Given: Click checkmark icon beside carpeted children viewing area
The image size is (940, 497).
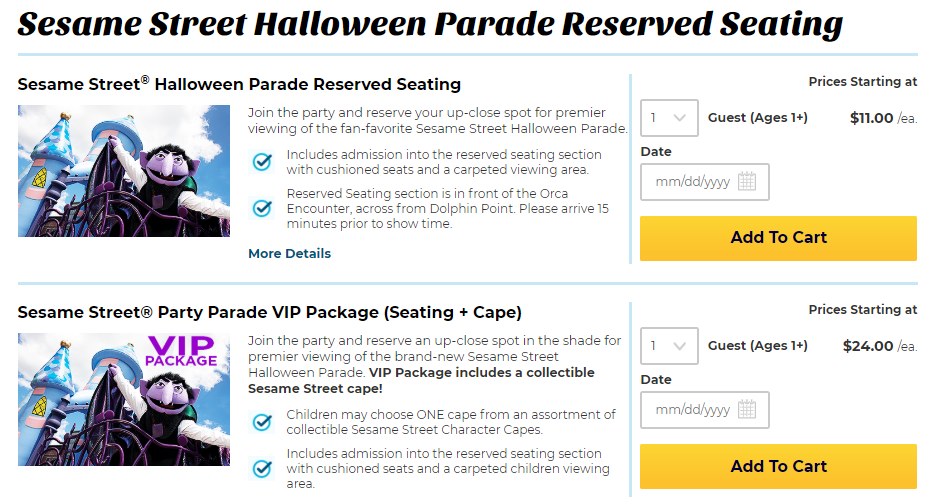Looking at the screenshot, I should (262, 468).
